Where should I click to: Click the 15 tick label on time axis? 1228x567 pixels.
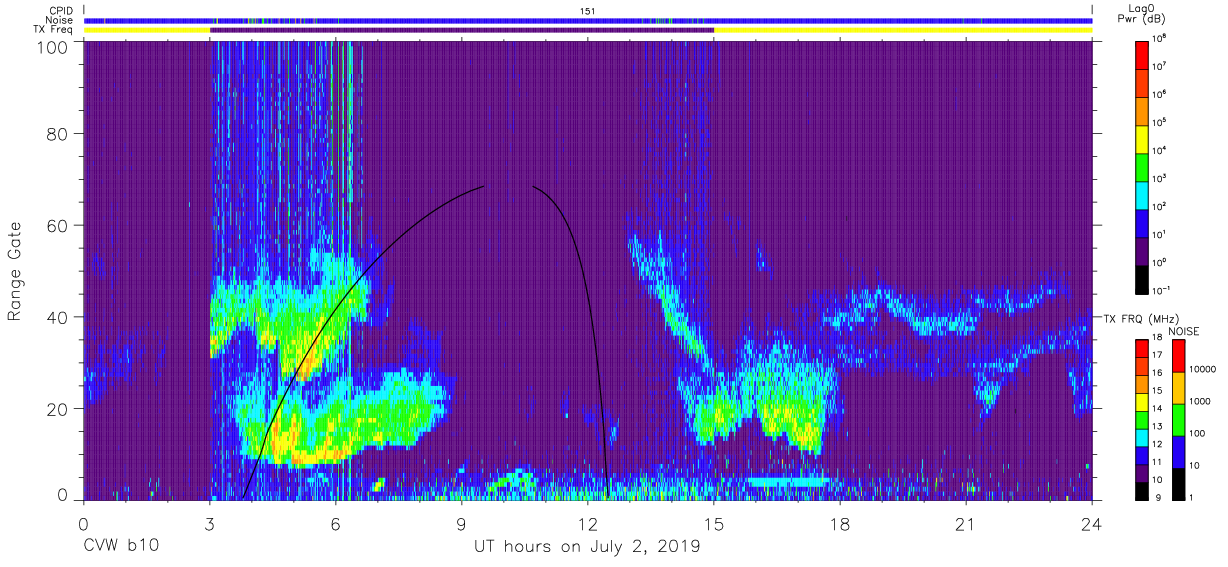pyautogui.click(x=714, y=525)
